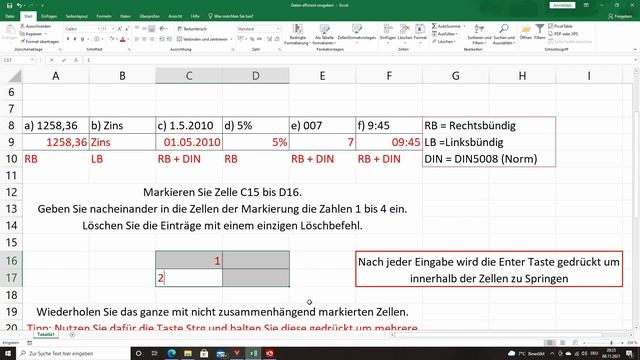The height and width of the screenshot is (360, 640).
Task: Cancel the formula bar entry
Action: coord(52,60)
